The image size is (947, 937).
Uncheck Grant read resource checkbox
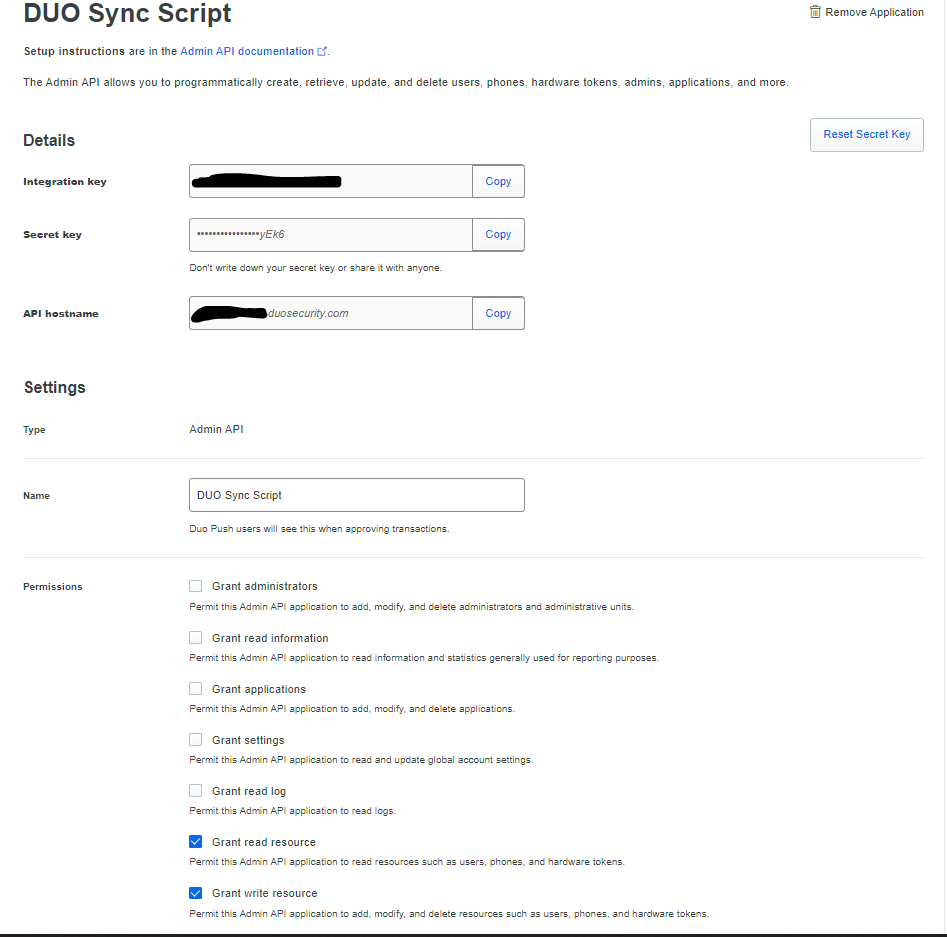[x=196, y=842]
